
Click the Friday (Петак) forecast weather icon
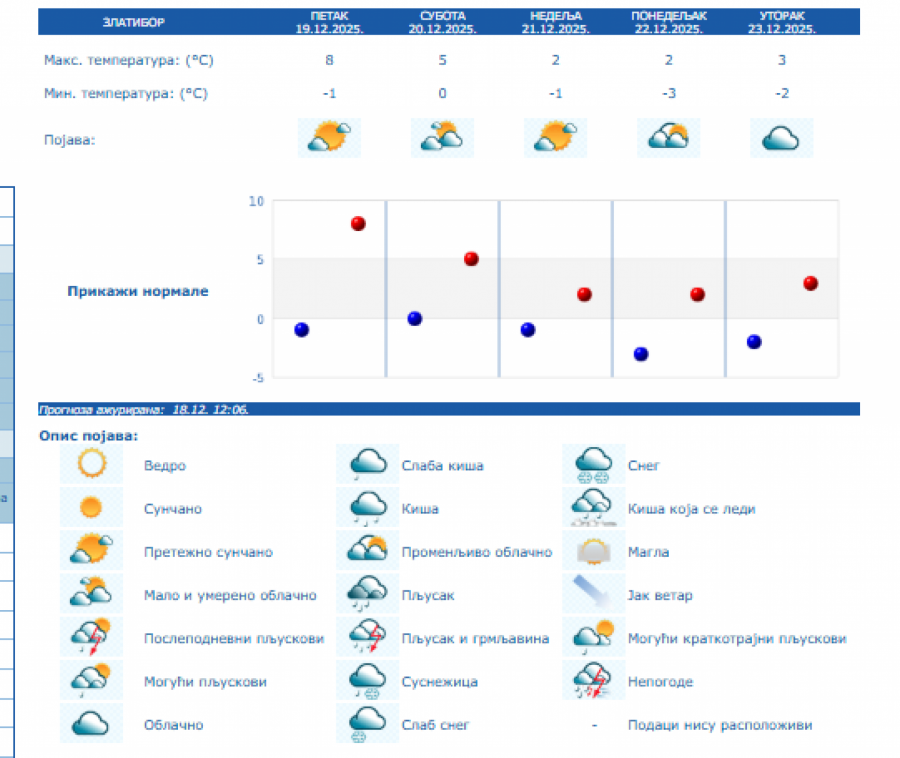point(329,137)
